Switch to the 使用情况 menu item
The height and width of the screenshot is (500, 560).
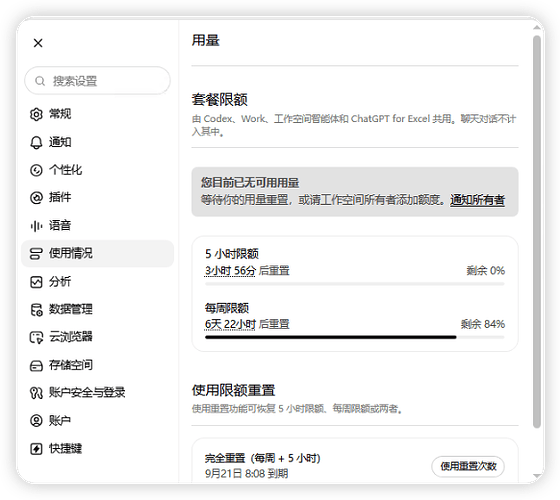tap(98, 254)
